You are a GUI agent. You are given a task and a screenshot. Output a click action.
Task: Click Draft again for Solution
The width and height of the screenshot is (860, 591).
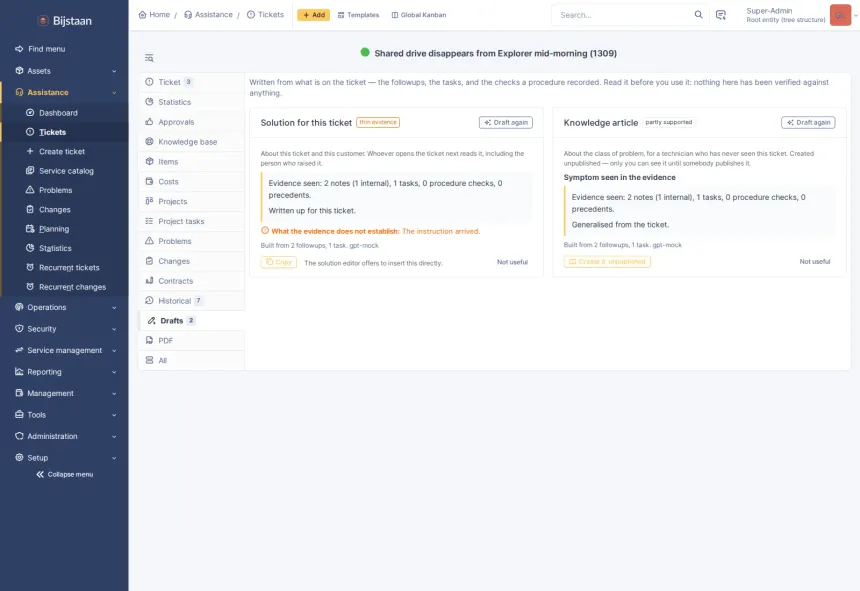click(x=506, y=122)
